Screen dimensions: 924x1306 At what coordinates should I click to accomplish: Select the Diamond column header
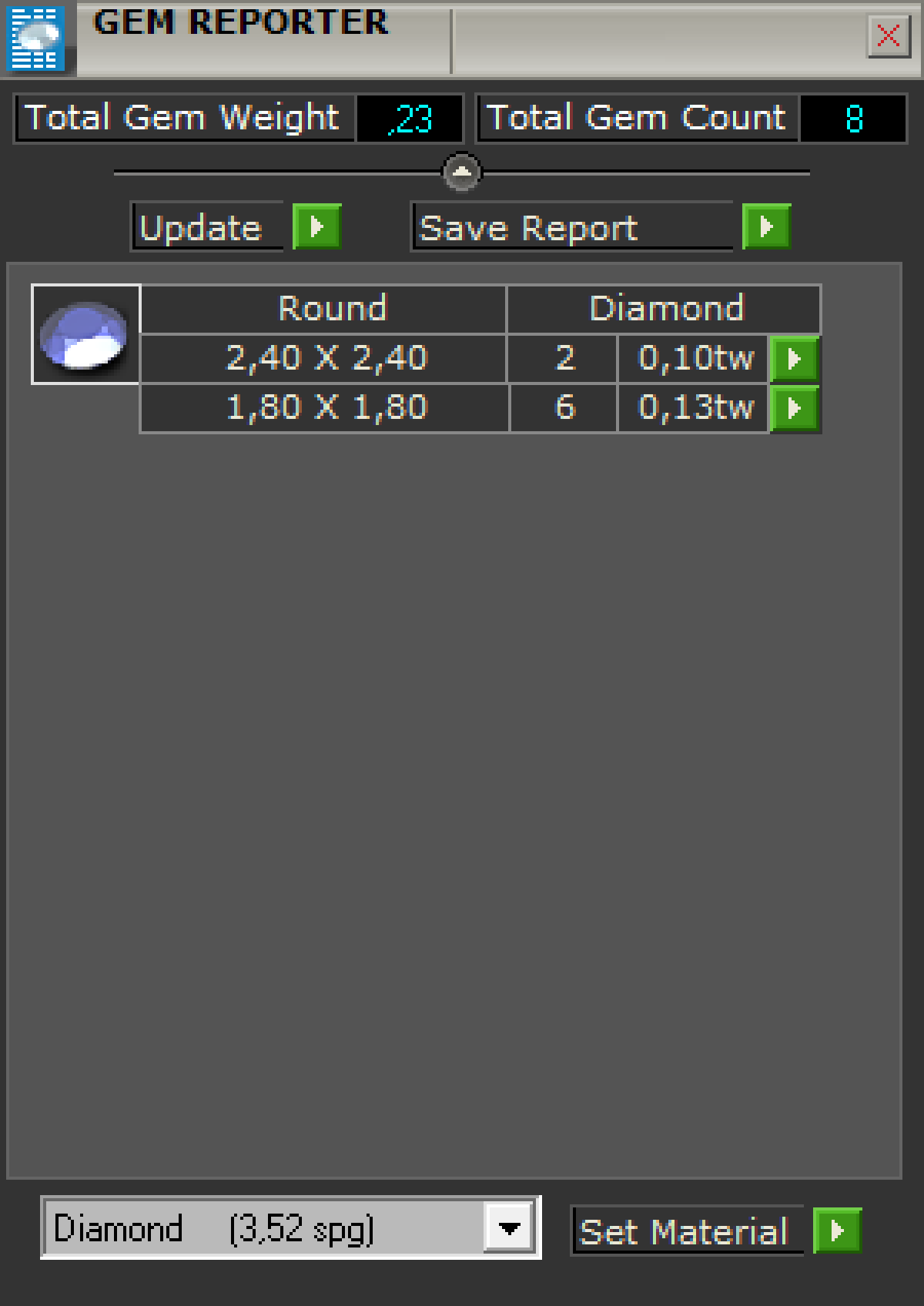[665, 309]
